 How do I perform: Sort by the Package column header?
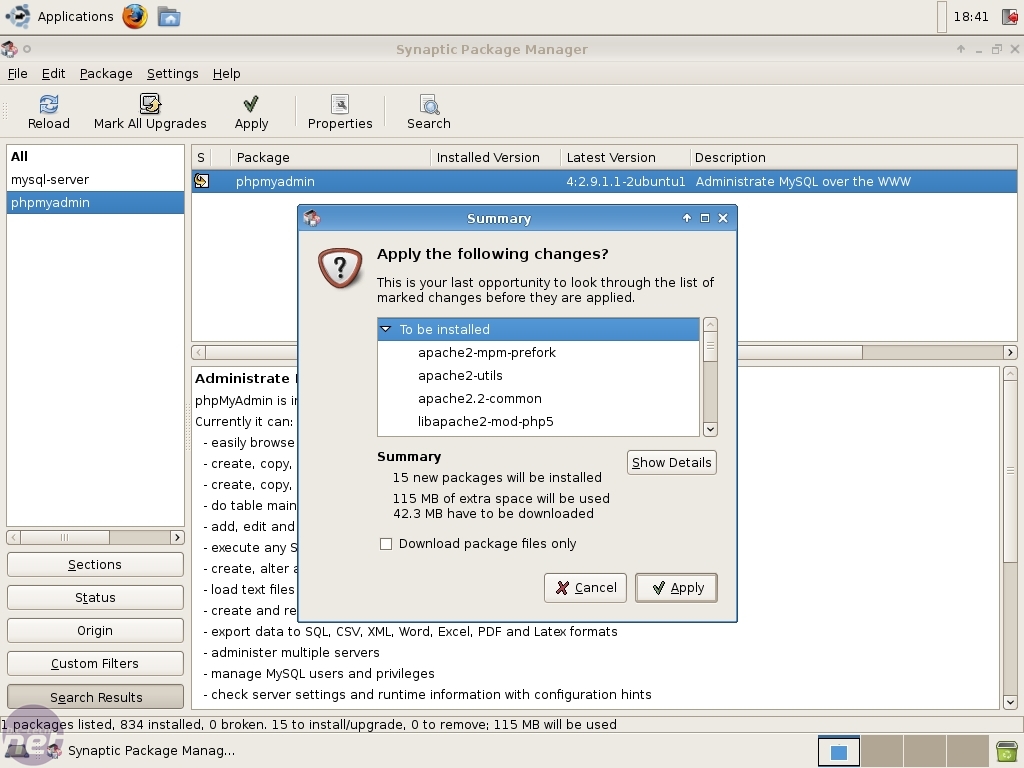330,157
